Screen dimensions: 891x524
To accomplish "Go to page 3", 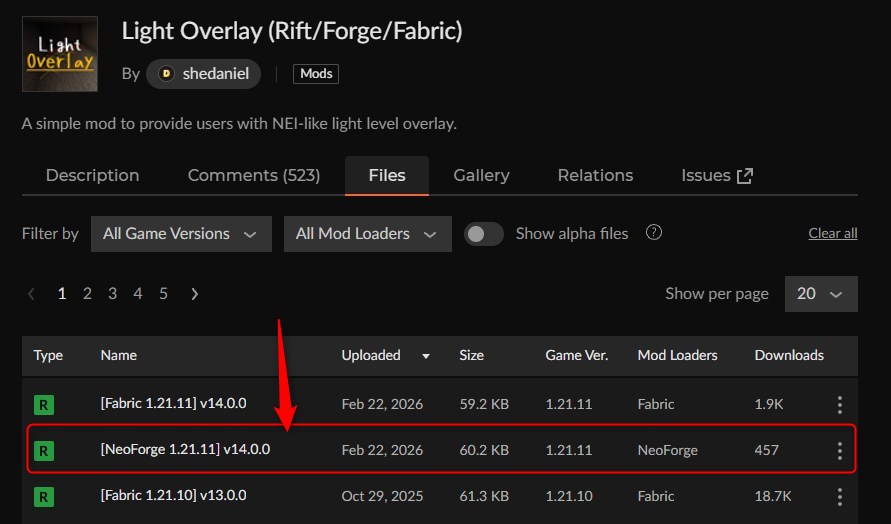I will pos(113,293).
